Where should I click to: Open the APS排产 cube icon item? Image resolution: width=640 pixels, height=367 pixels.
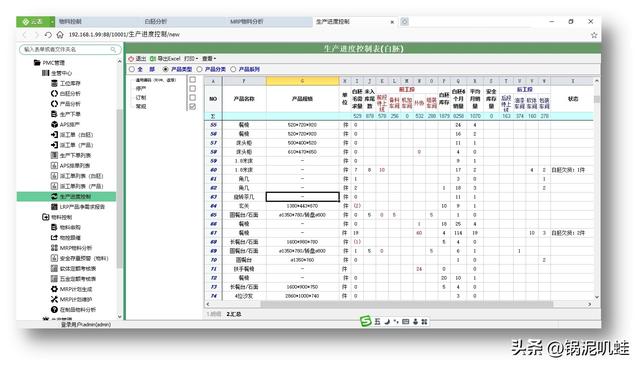click(x=54, y=125)
